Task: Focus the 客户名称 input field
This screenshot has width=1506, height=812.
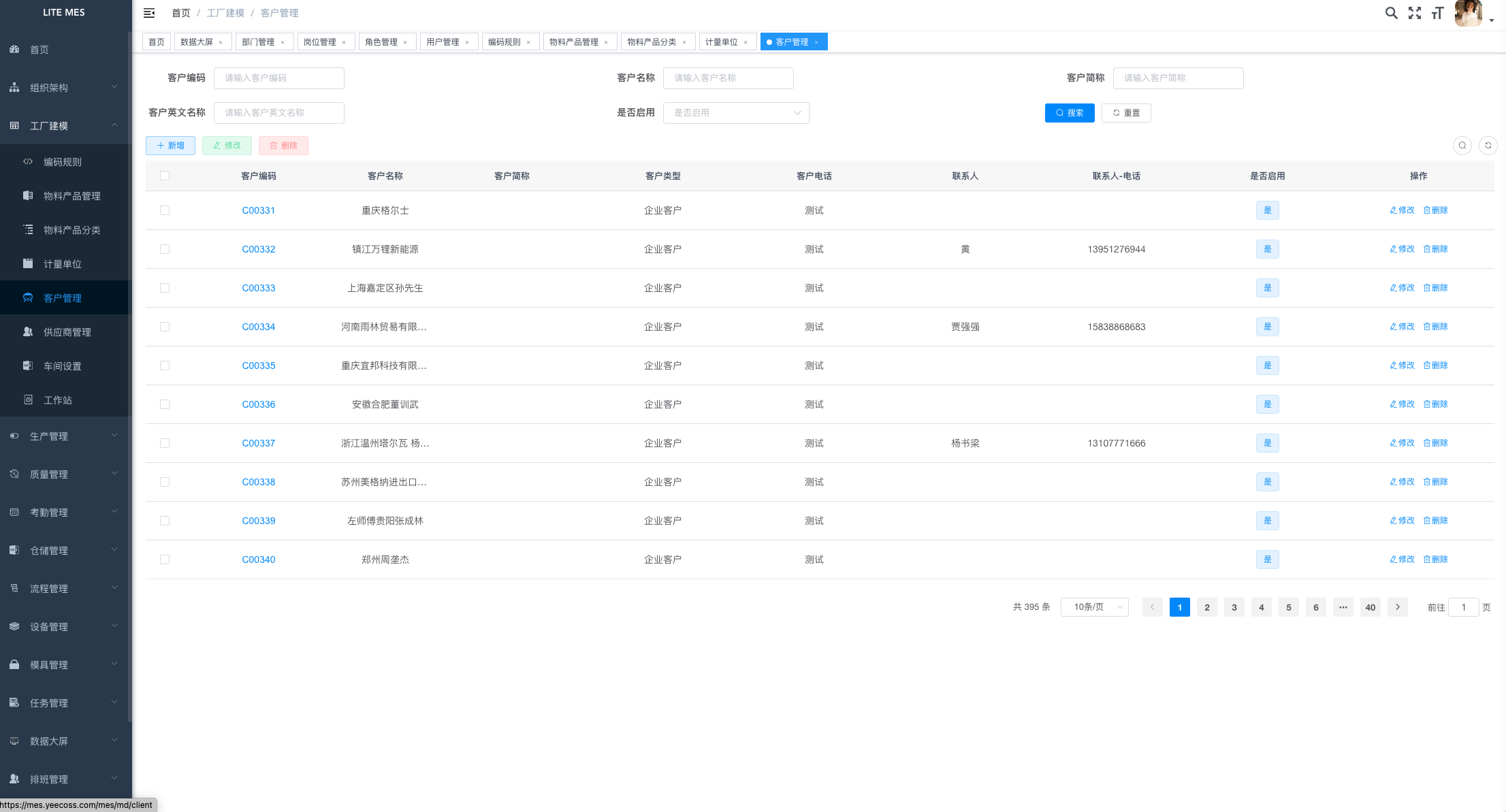Action: point(728,78)
